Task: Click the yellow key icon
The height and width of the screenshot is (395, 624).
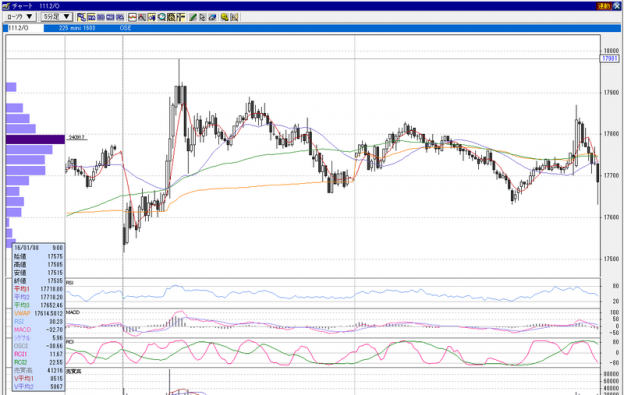Action: (x=224, y=17)
